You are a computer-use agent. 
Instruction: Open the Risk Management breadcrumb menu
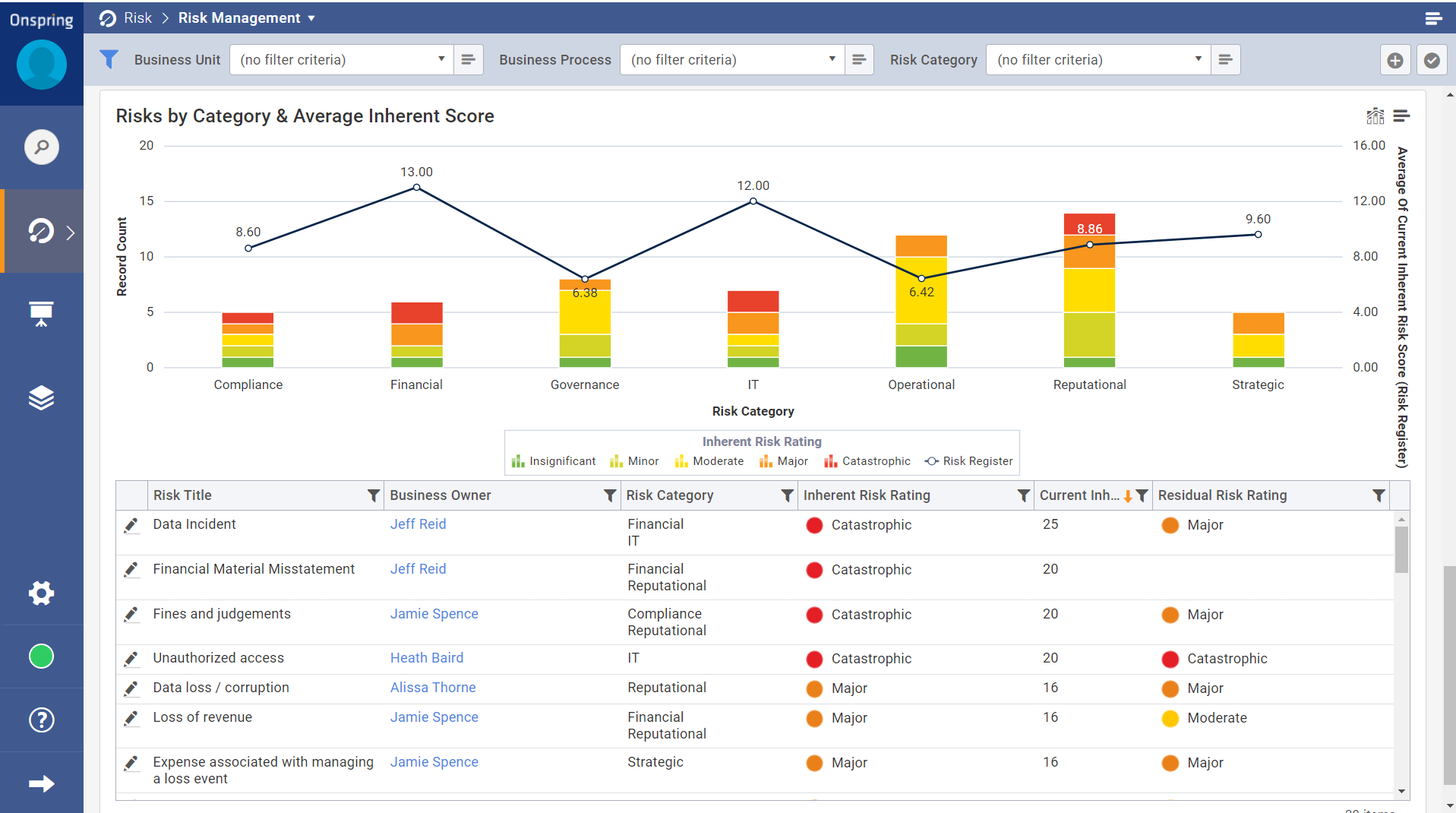point(246,18)
